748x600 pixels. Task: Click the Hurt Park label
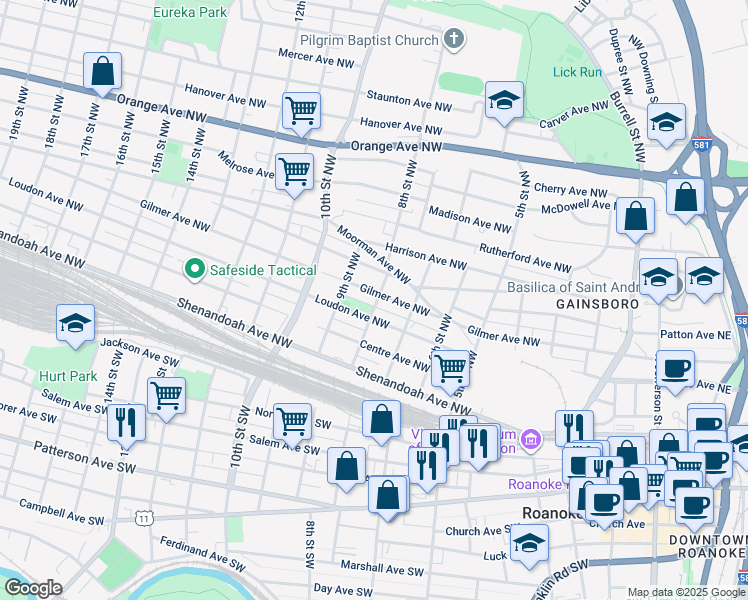[x=68, y=376]
